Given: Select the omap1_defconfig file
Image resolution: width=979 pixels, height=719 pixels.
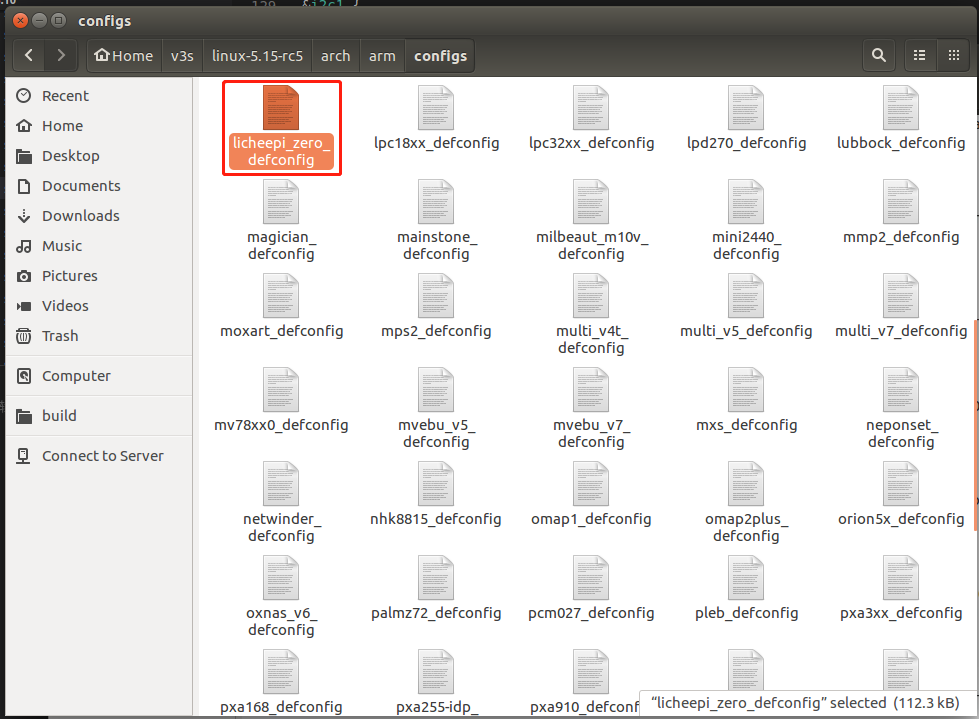Looking at the screenshot, I should click(x=591, y=495).
